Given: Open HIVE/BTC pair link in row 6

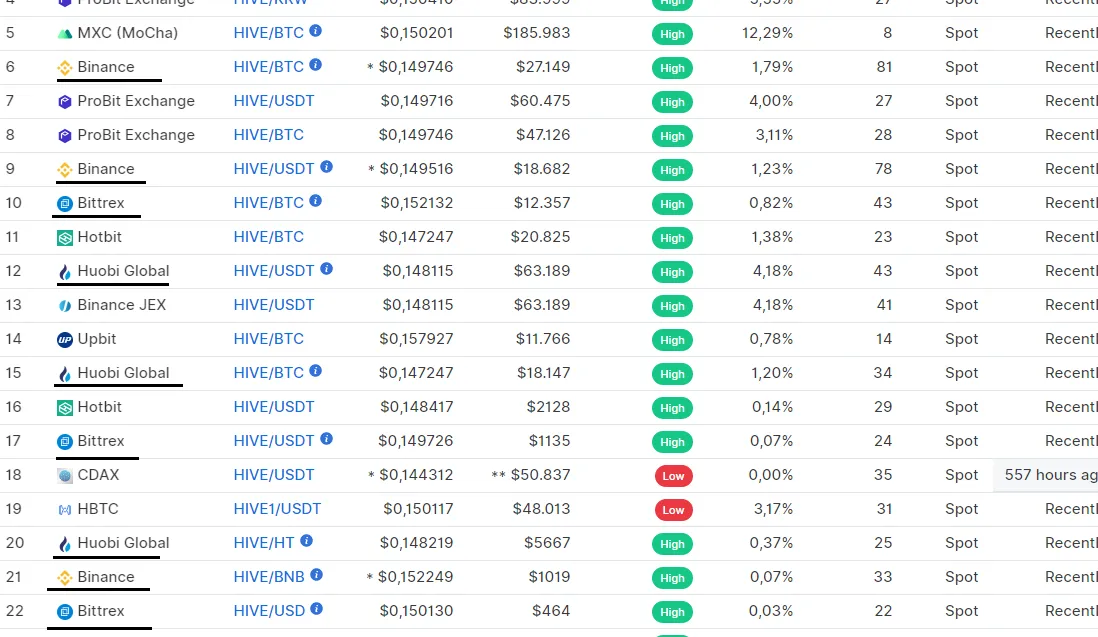Looking at the screenshot, I should click(268, 66).
